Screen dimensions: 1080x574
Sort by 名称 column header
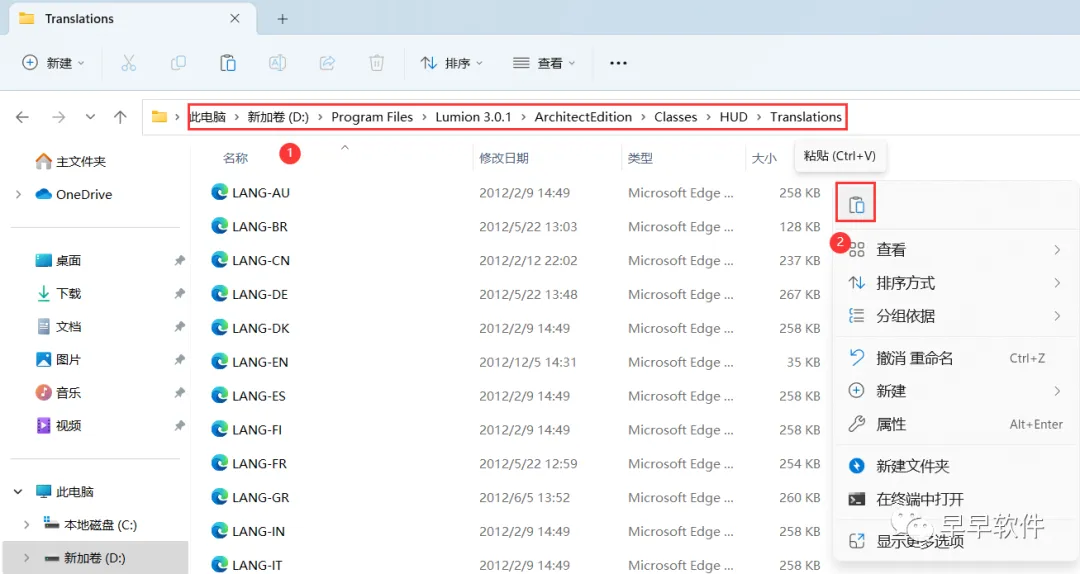point(236,158)
